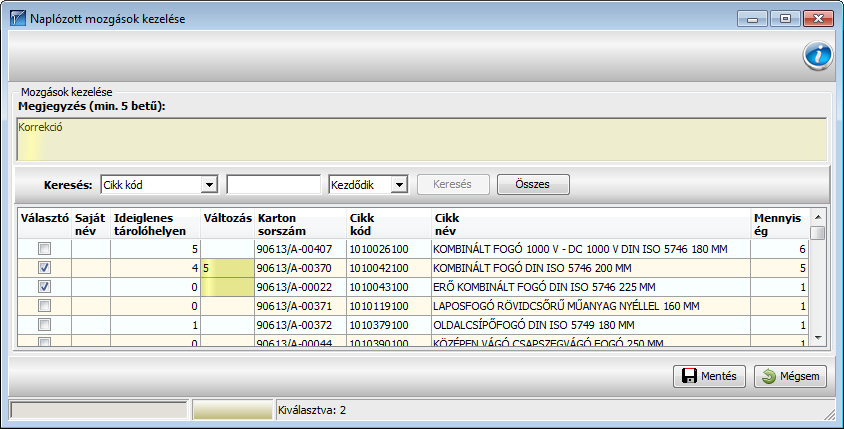
Task: Click empty Változás cell for 90613/A-00022
Action: (228, 286)
